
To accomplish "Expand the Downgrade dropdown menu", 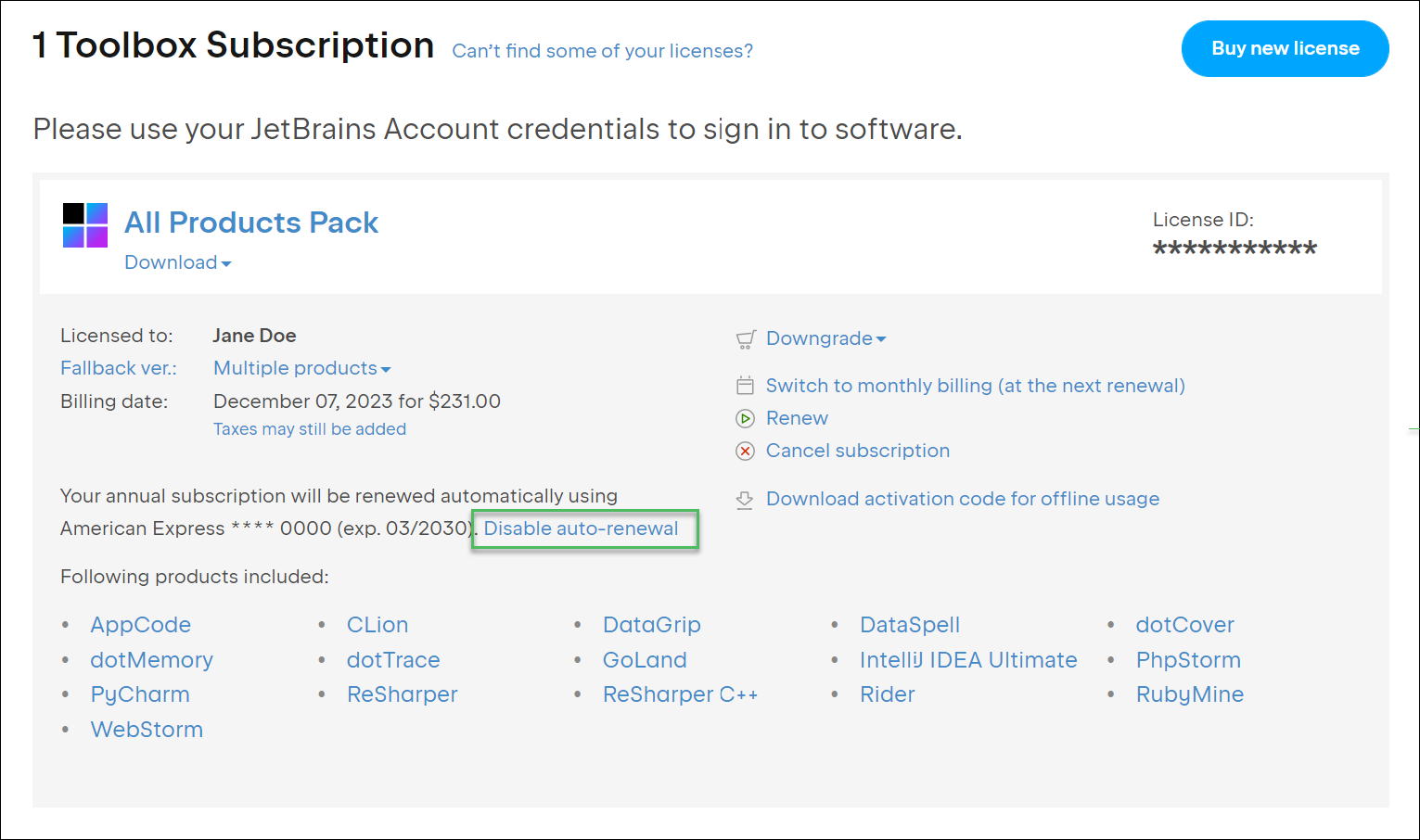I will pyautogui.click(x=825, y=338).
